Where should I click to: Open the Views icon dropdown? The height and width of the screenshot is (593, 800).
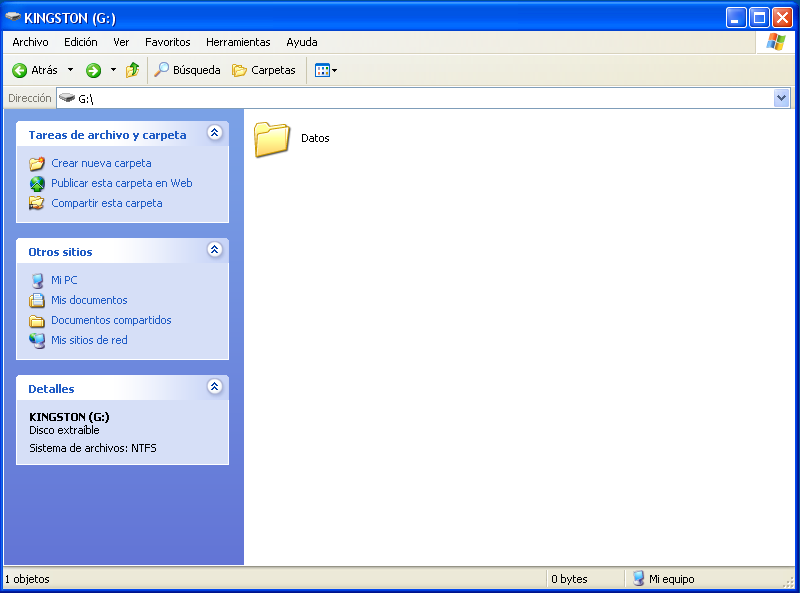click(326, 70)
